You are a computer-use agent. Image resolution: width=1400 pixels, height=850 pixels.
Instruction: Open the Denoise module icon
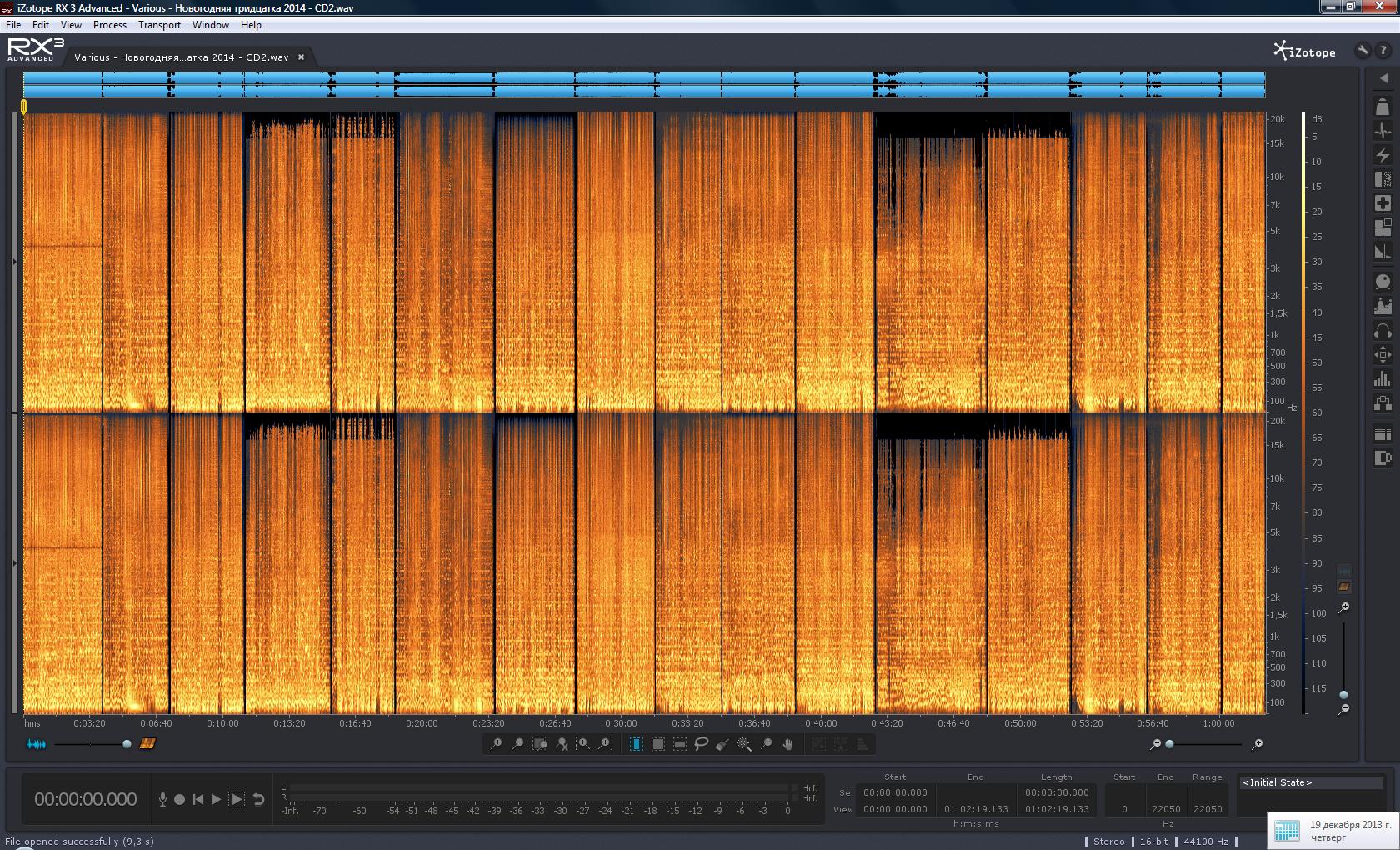coord(1382,179)
